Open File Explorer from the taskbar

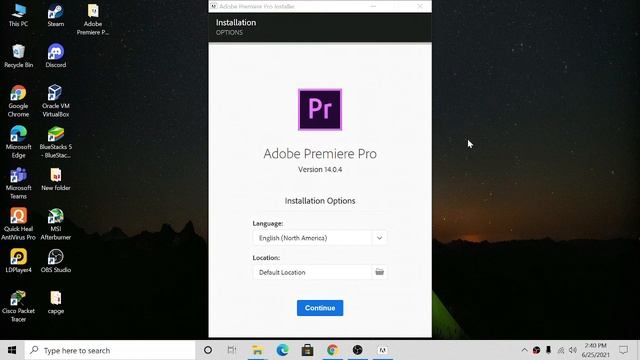click(x=258, y=350)
